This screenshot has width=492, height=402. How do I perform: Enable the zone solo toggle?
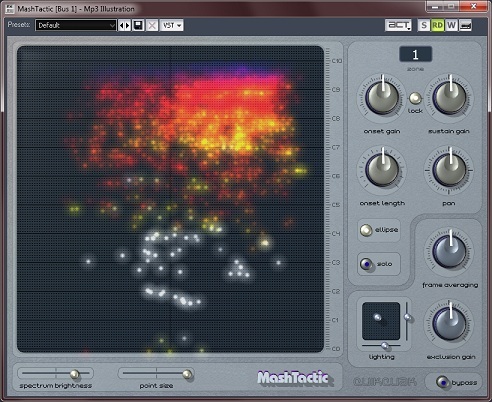[366, 264]
